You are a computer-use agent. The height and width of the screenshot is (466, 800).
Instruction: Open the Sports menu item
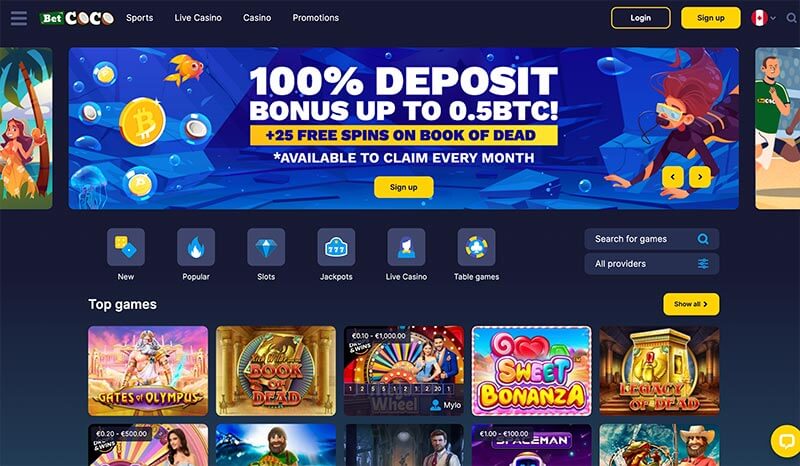tap(139, 18)
